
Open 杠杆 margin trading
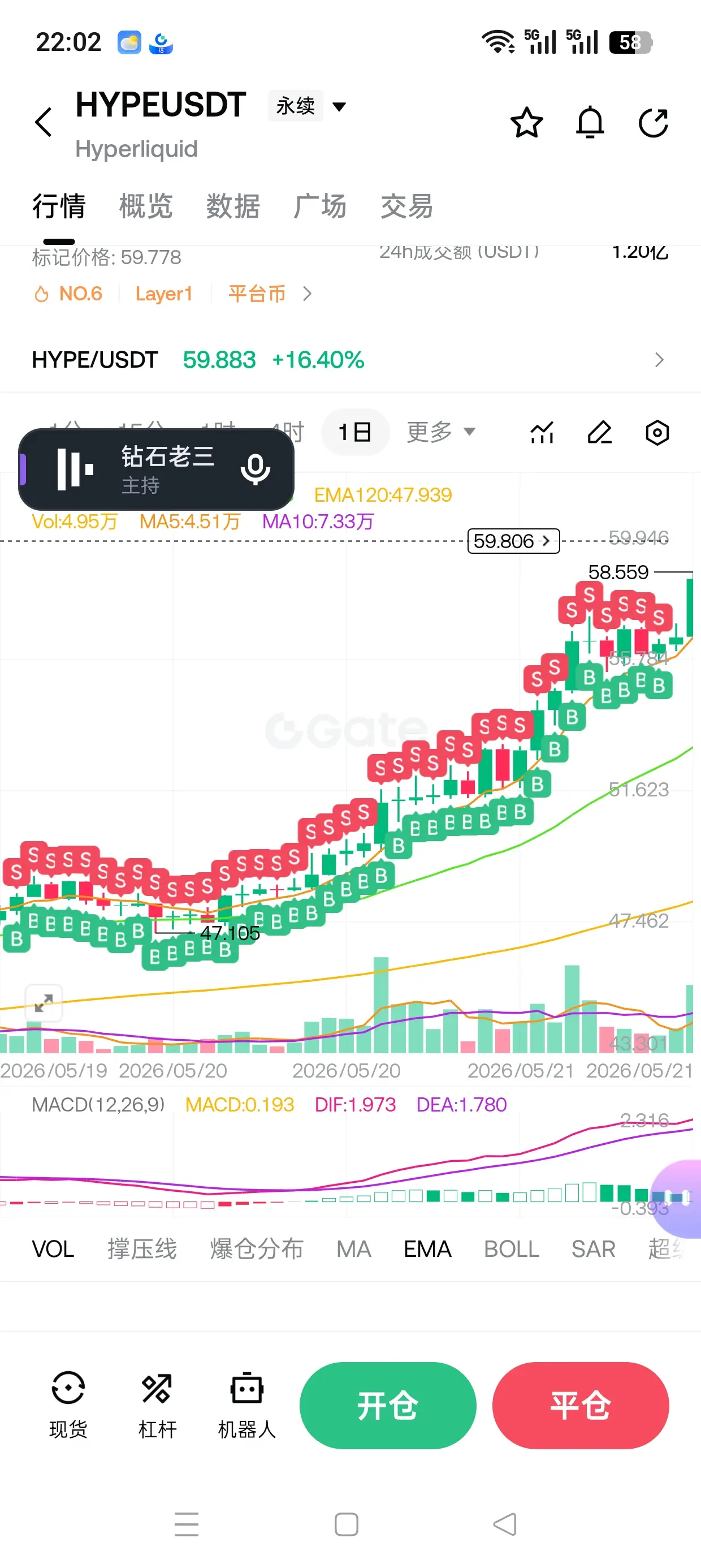click(x=157, y=1406)
